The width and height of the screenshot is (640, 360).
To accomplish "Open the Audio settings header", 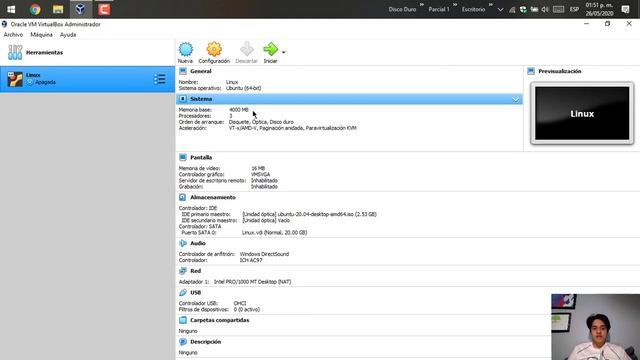I will pos(198,243).
